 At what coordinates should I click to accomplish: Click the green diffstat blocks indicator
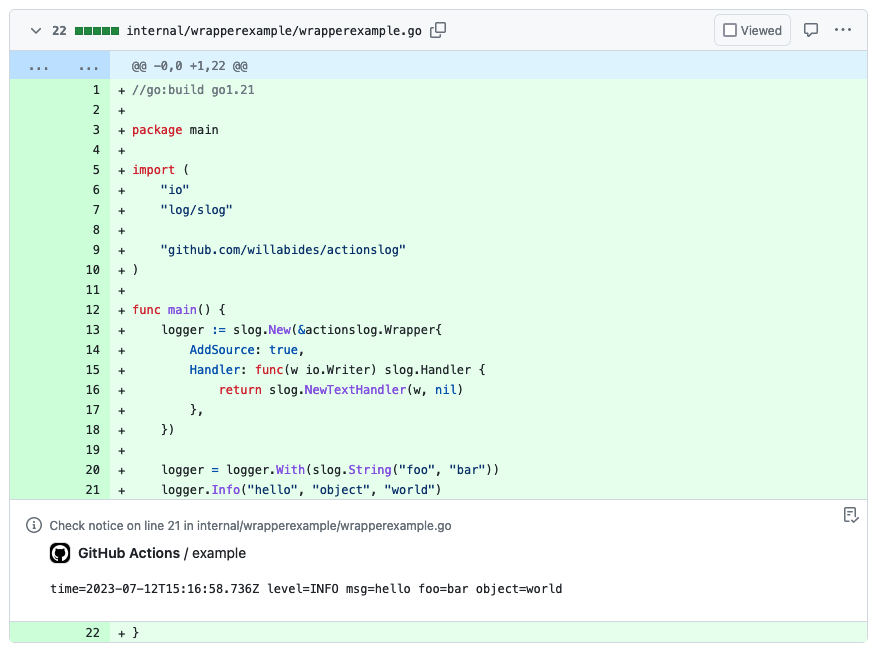click(97, 31)
